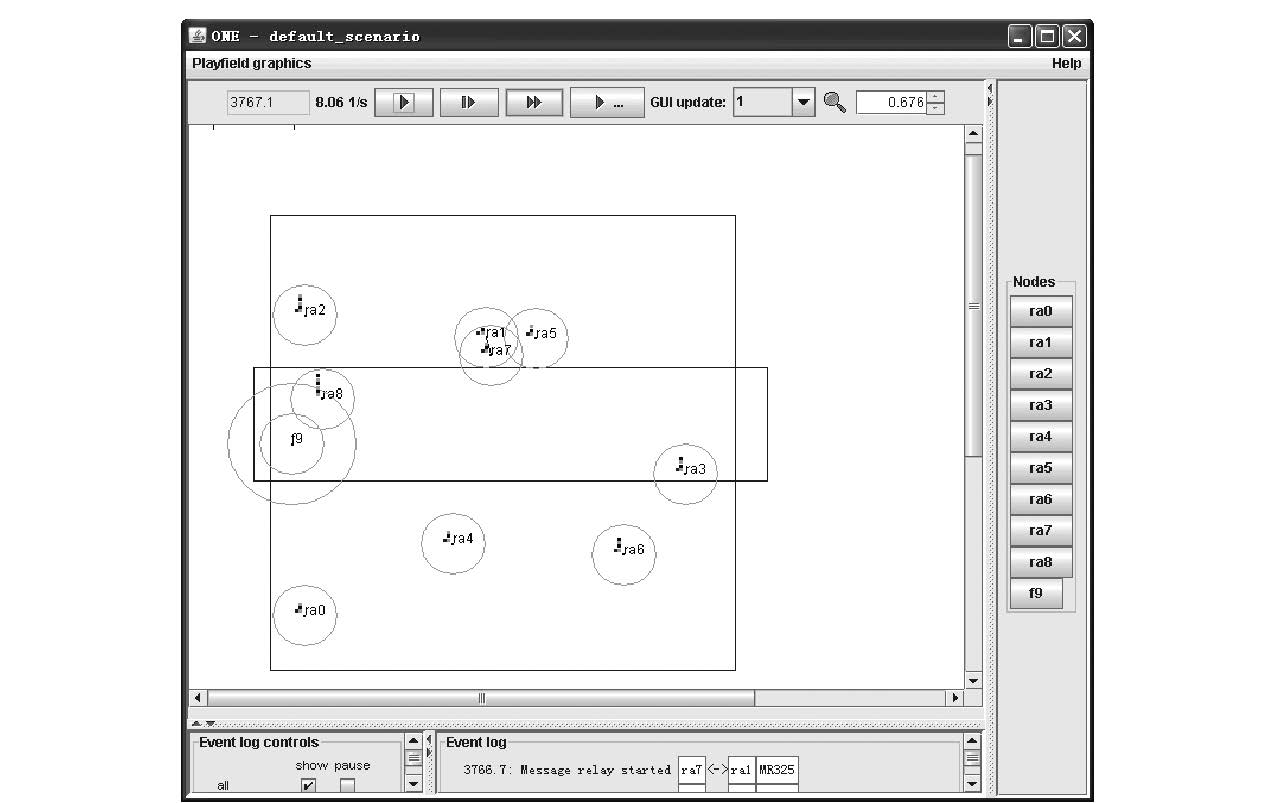
Task: Click the ra3 node on the playfield
Action: coord(686,469)
